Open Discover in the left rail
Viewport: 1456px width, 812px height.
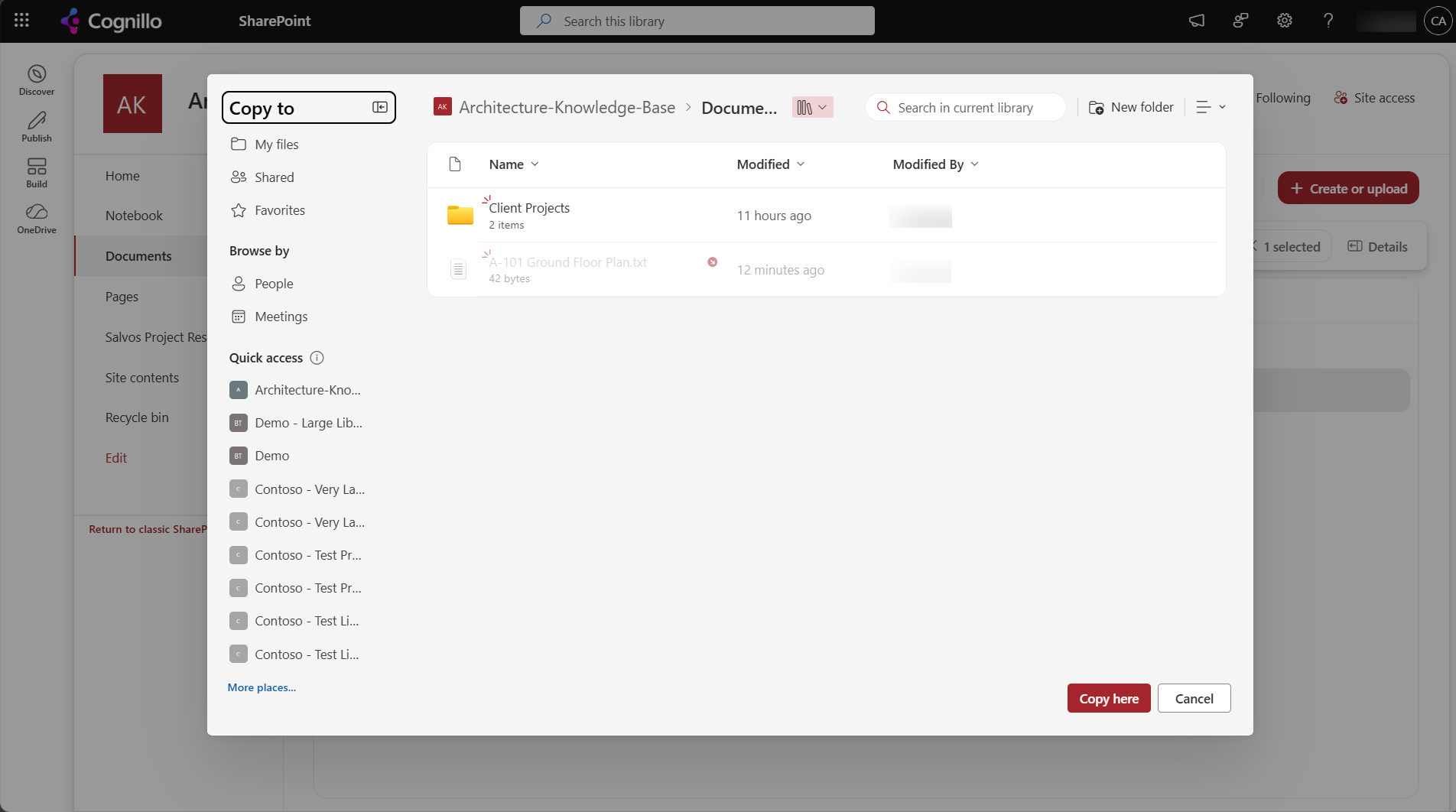(37, 80)
